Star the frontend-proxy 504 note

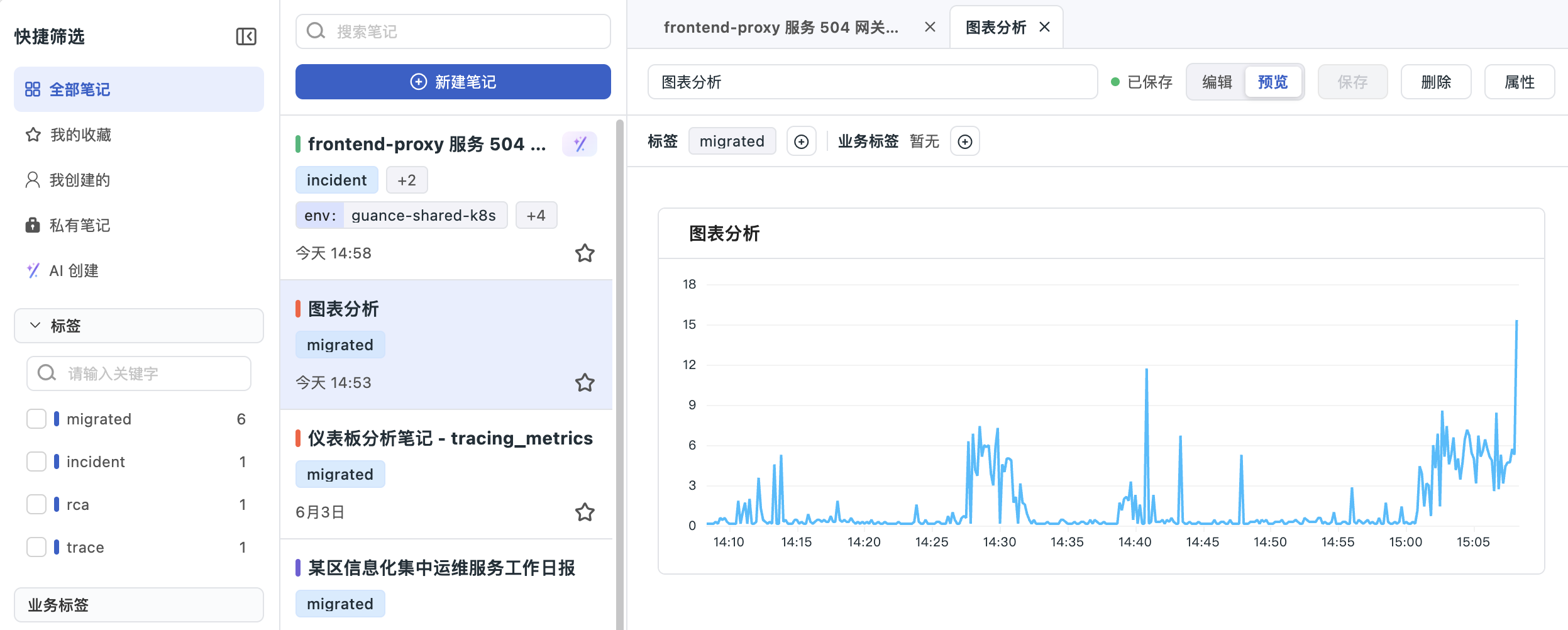[x=585, y=253]
